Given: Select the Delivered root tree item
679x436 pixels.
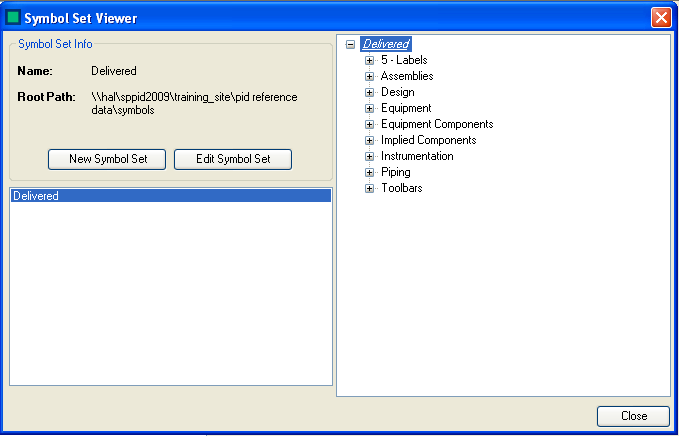Looking at the screenshot, I should coord(386,44).
